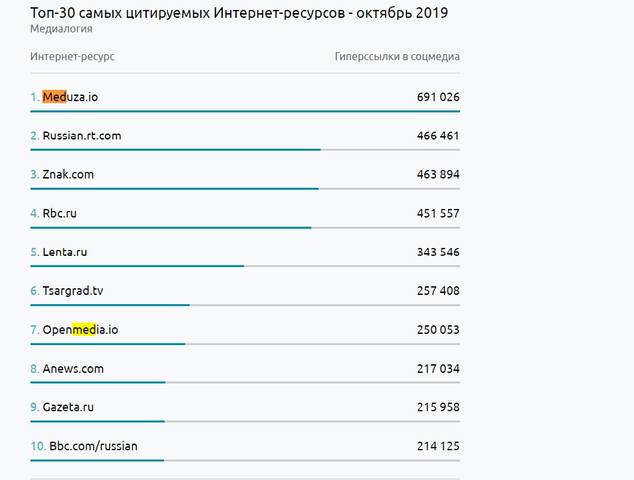Screen dimensions: 634x480
Task: Click the chart title about October 2019
Action: coord(239,12)
